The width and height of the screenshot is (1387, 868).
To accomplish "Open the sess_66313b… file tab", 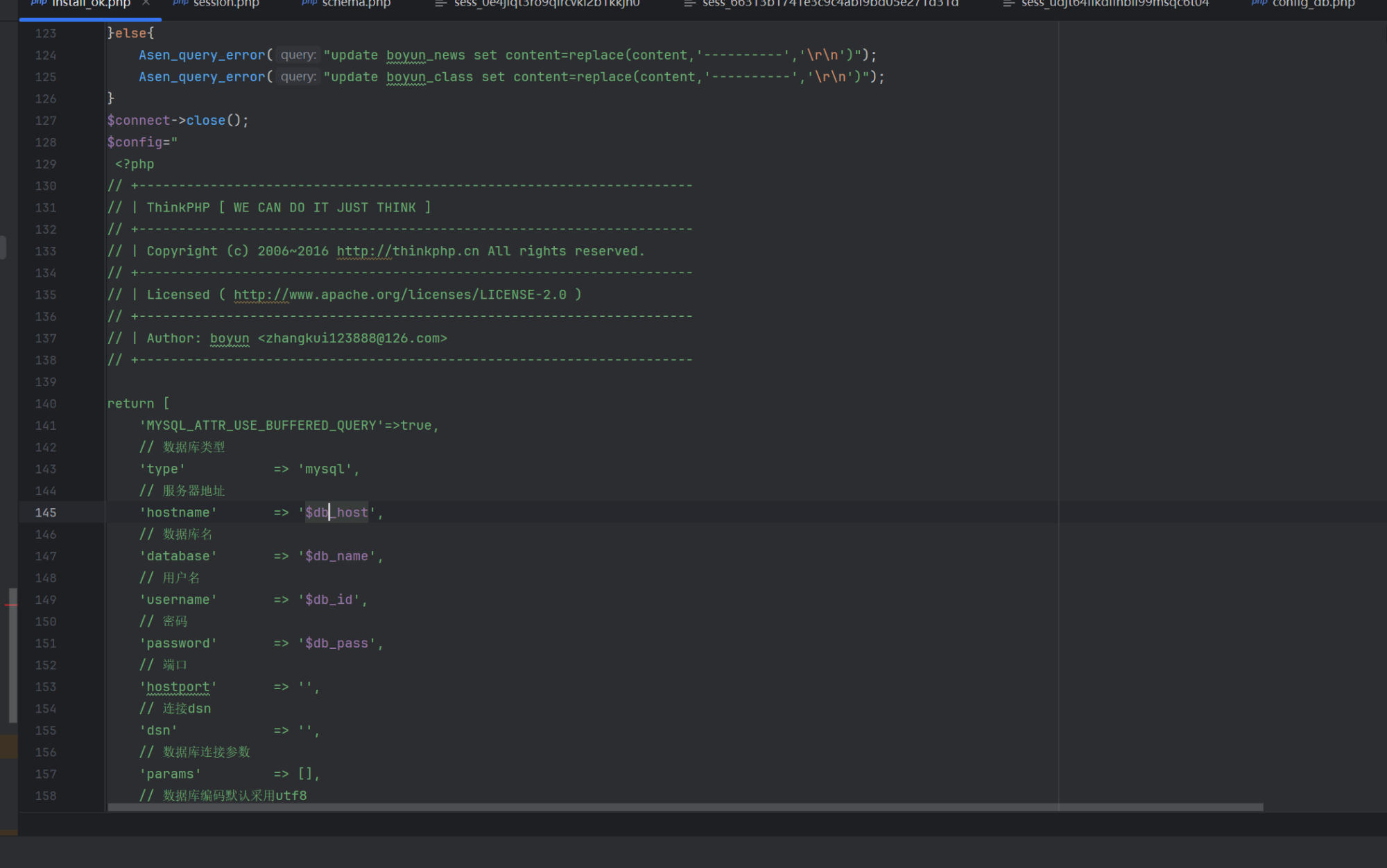I will 822,4.
